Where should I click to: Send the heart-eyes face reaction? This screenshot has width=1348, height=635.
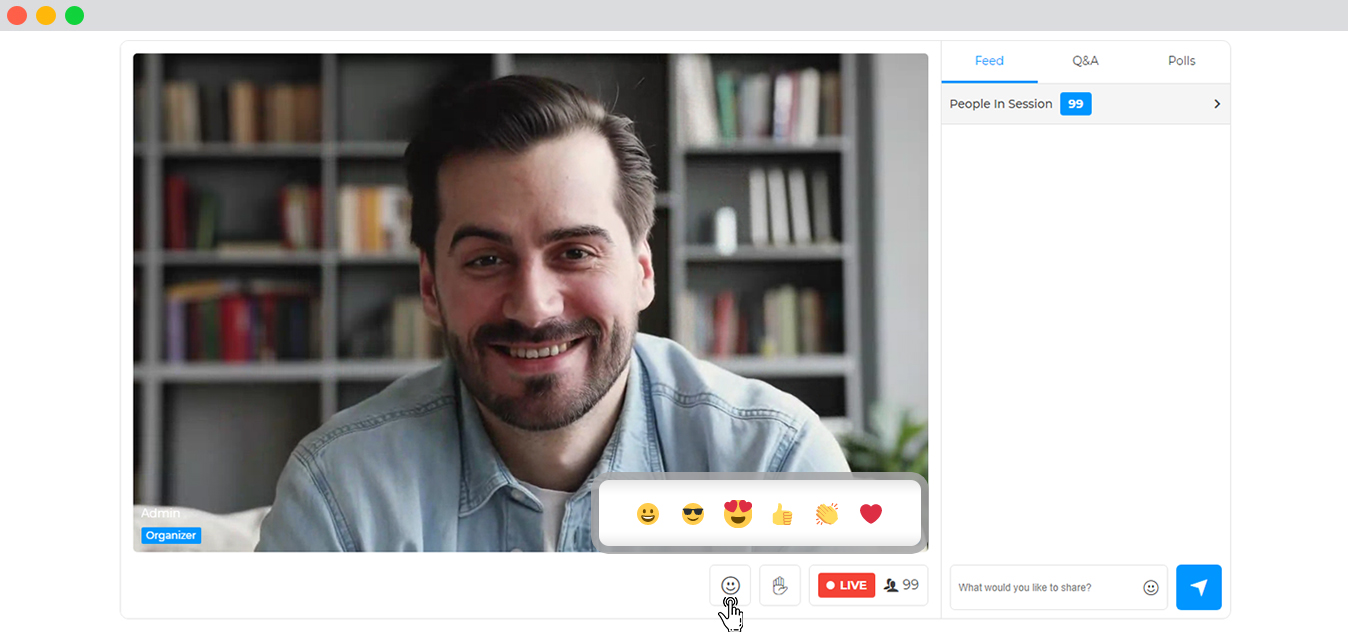pos(738,513)
